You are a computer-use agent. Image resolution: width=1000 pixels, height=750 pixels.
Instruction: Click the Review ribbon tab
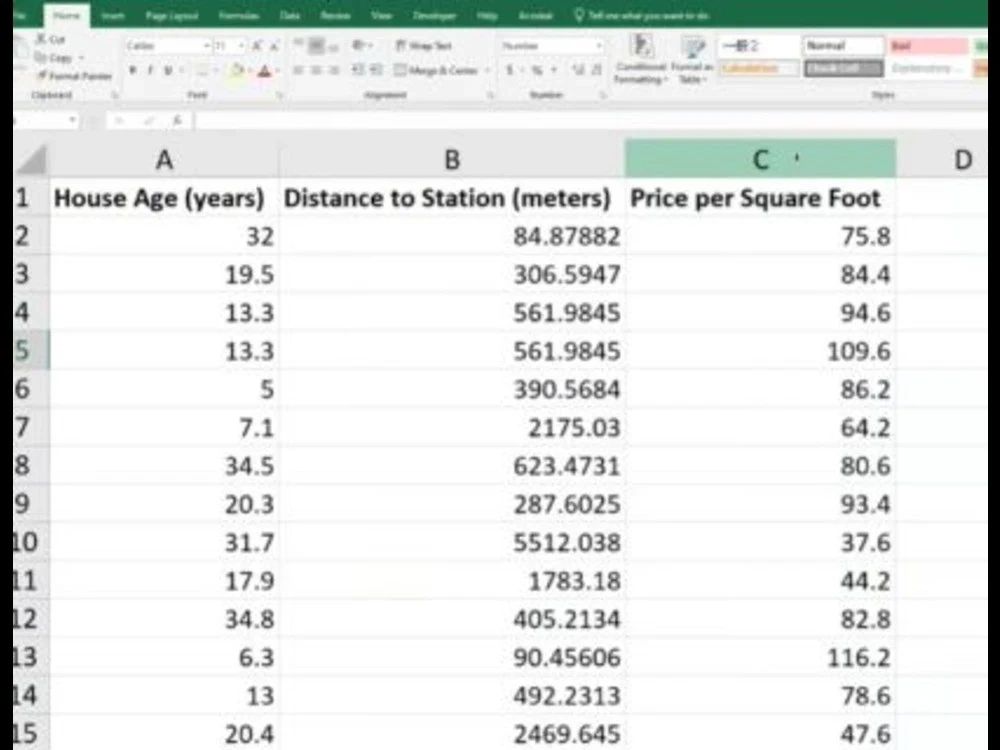tap(335, 15)
